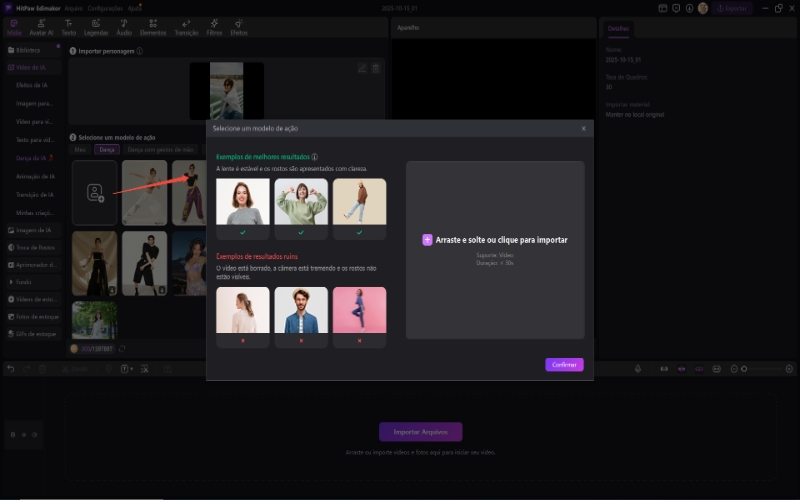Open the Efeitos tool
Screen dimensions: 800x500
click(x=239, y=28)
